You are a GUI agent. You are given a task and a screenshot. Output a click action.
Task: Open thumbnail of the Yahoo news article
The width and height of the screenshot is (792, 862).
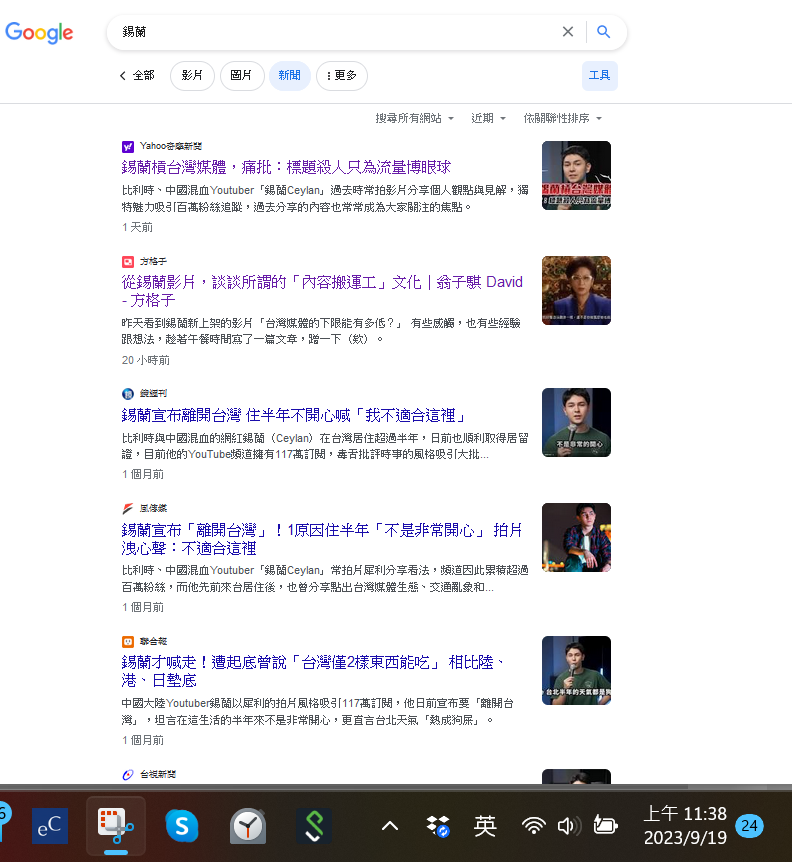(576, 175)
